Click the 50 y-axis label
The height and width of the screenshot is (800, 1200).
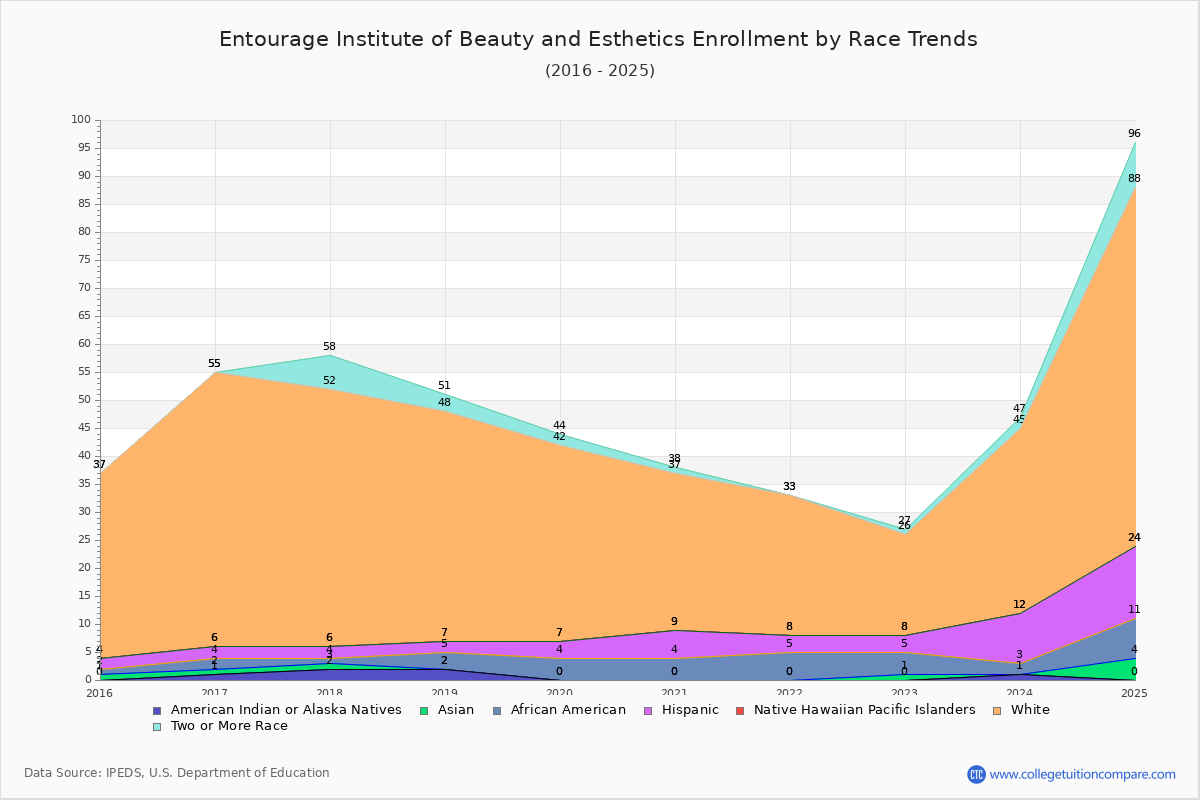85,400
